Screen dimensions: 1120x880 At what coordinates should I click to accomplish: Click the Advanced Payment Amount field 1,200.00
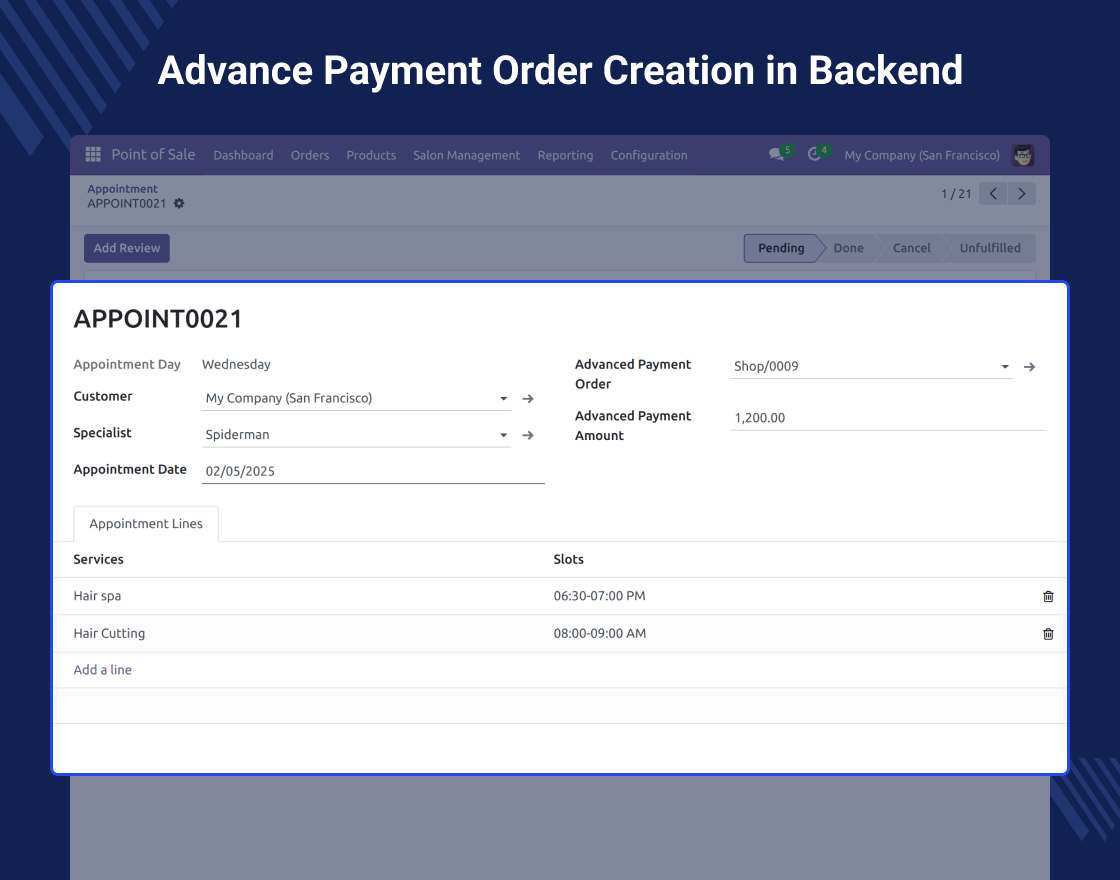(x=888, y=417)
